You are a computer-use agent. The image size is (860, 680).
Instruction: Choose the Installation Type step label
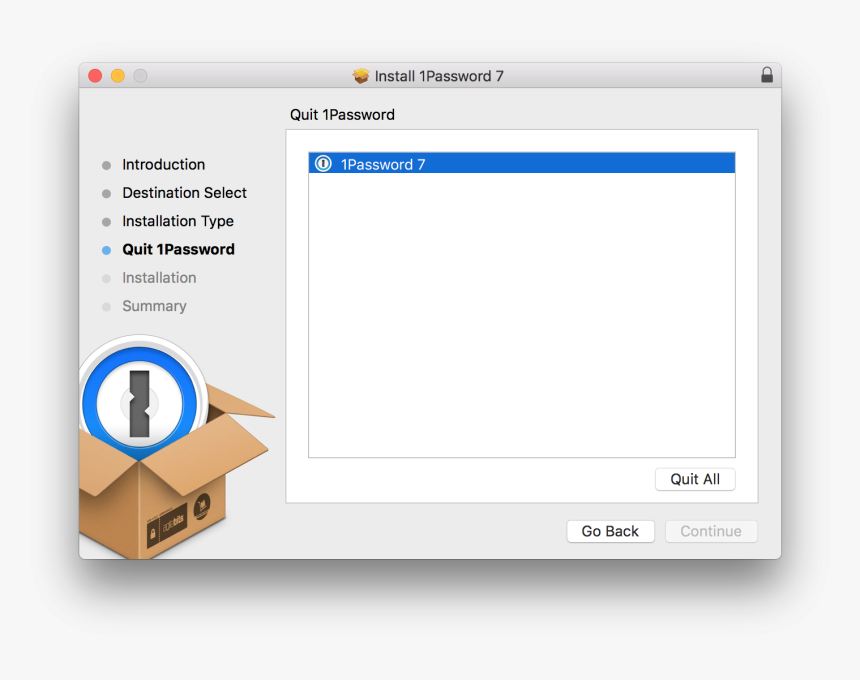pyautogui.click(x=178, y=221)
